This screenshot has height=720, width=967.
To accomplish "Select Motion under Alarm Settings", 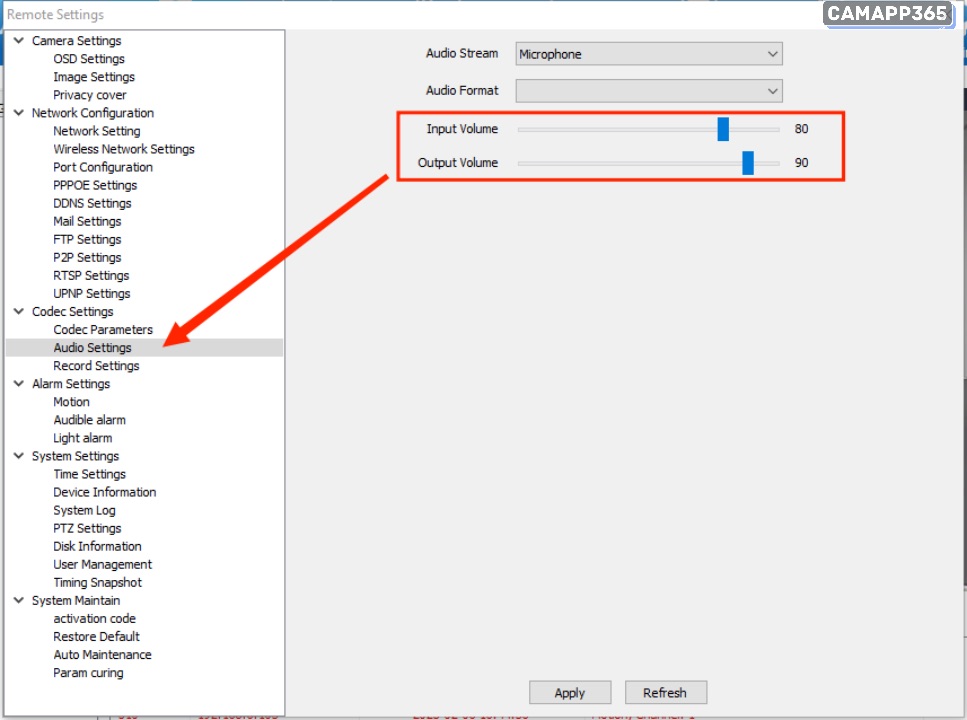I will pyautogui.click(x=71, y=402).
